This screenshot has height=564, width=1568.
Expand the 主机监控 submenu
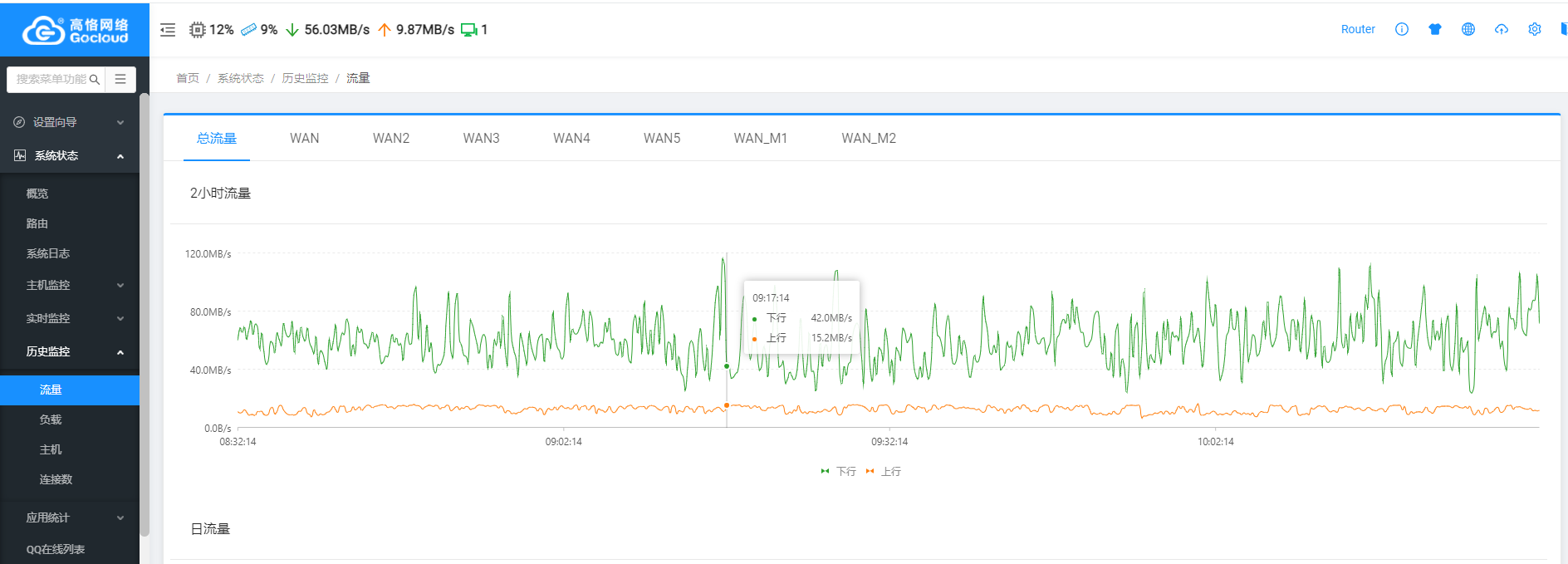tap(70, 285)
